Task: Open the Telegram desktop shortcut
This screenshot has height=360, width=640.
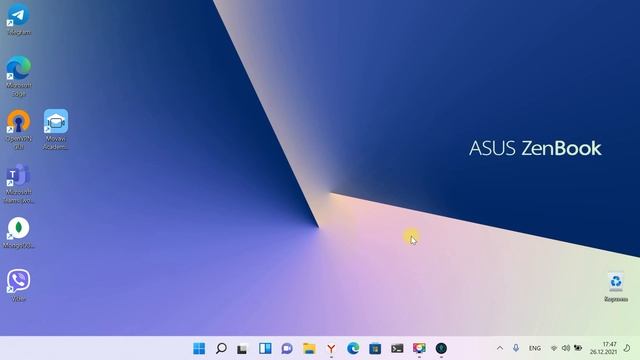Action: tap(18, 19)
